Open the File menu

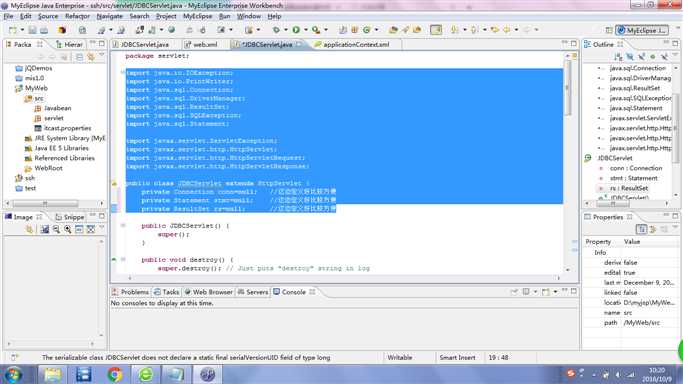pyautogui.click(x=8, y=16)
